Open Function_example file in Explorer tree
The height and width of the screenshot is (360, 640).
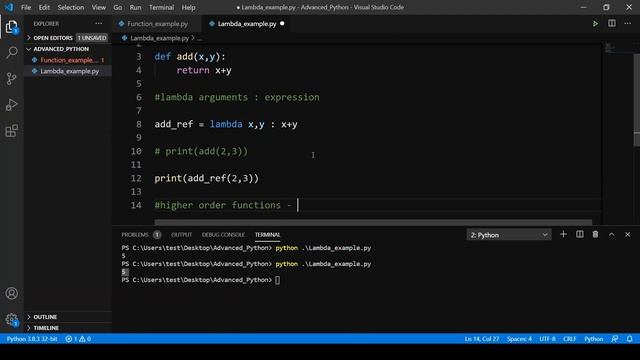coord(67,60)
